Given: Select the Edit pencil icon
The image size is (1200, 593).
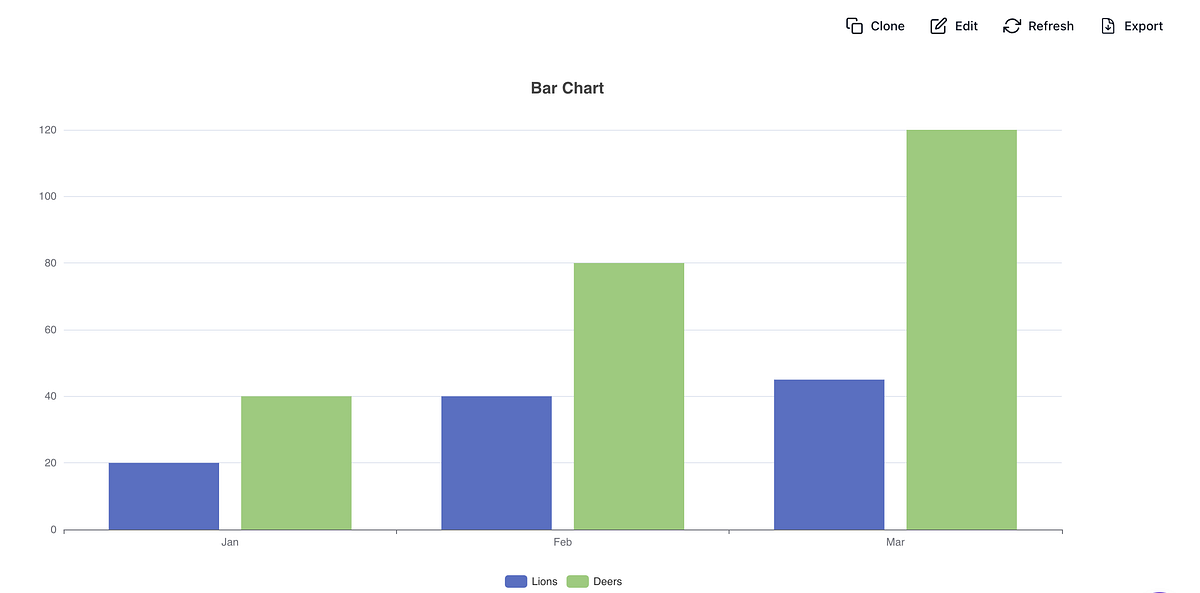Looking at the screenshot, I should point(938,25).
